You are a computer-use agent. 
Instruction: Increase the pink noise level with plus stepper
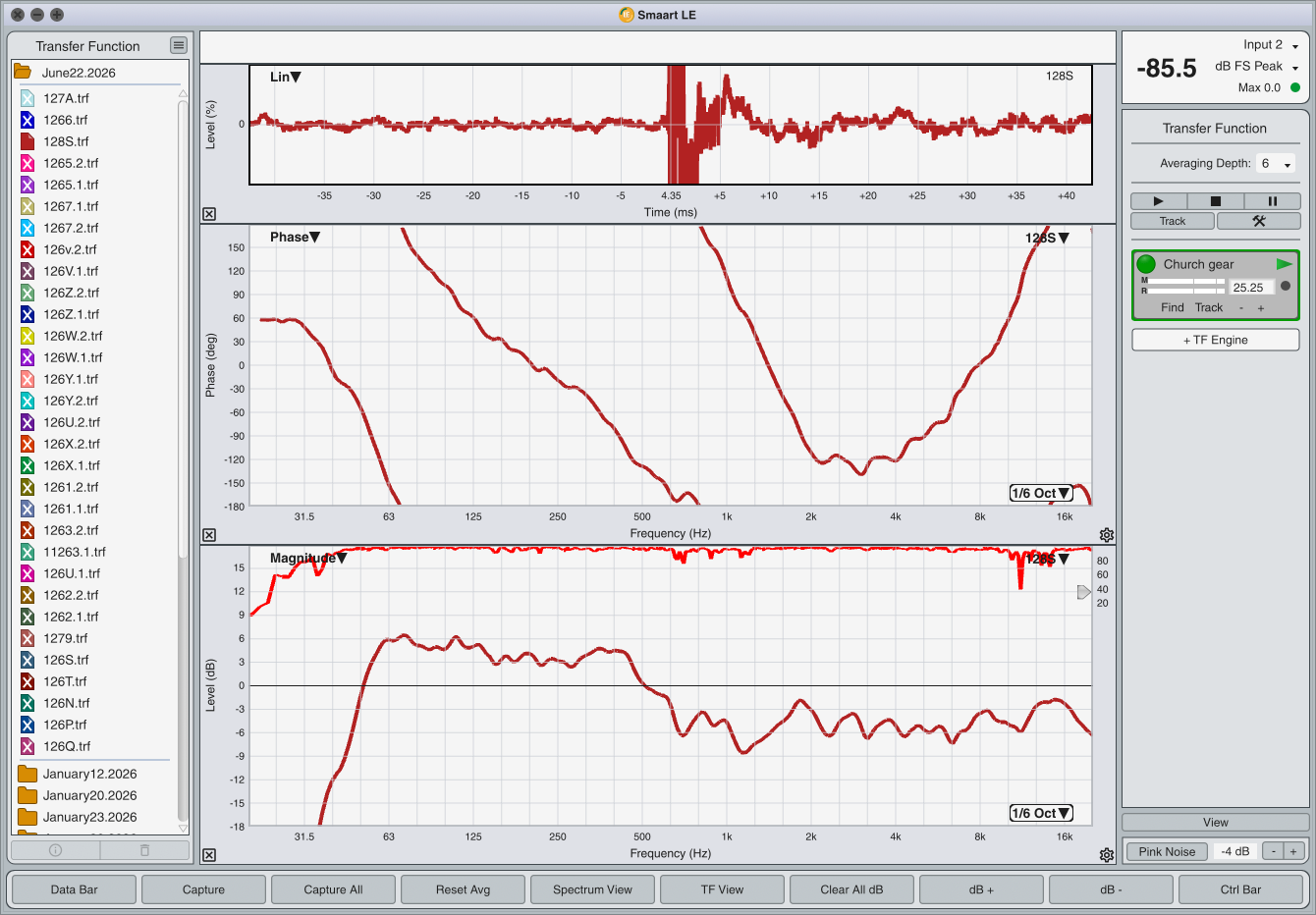[1293, 851]
